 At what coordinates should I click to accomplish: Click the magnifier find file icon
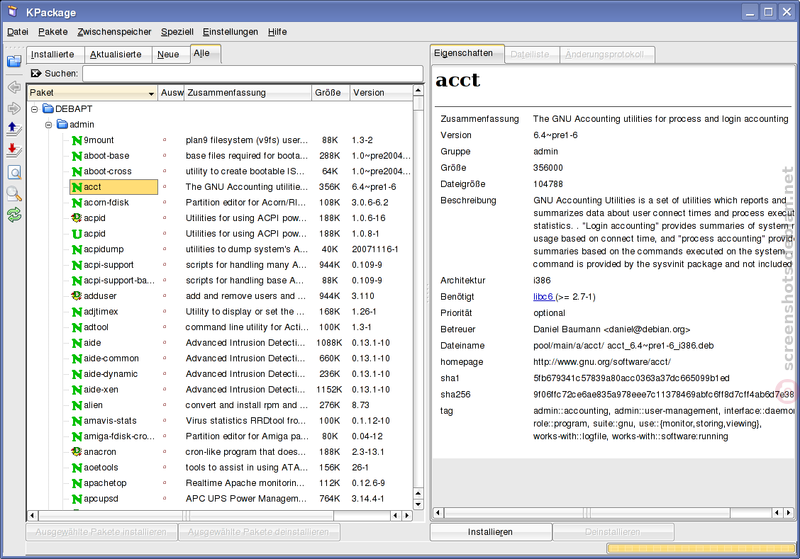coord(14,194)
